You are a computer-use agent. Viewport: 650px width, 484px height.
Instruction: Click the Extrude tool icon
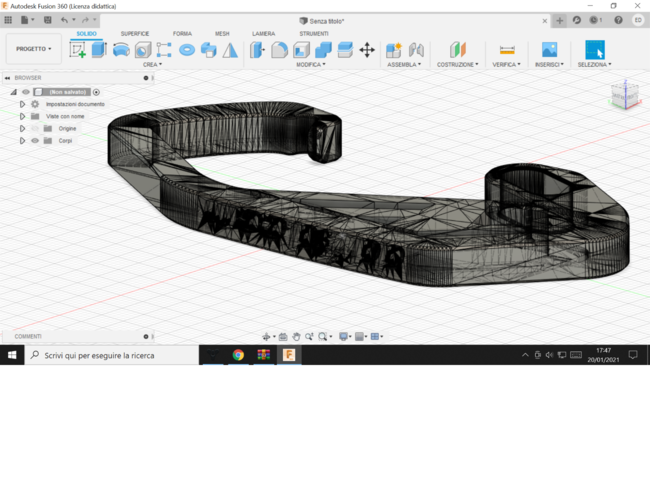pyautogui.click(x=98, y=50)
